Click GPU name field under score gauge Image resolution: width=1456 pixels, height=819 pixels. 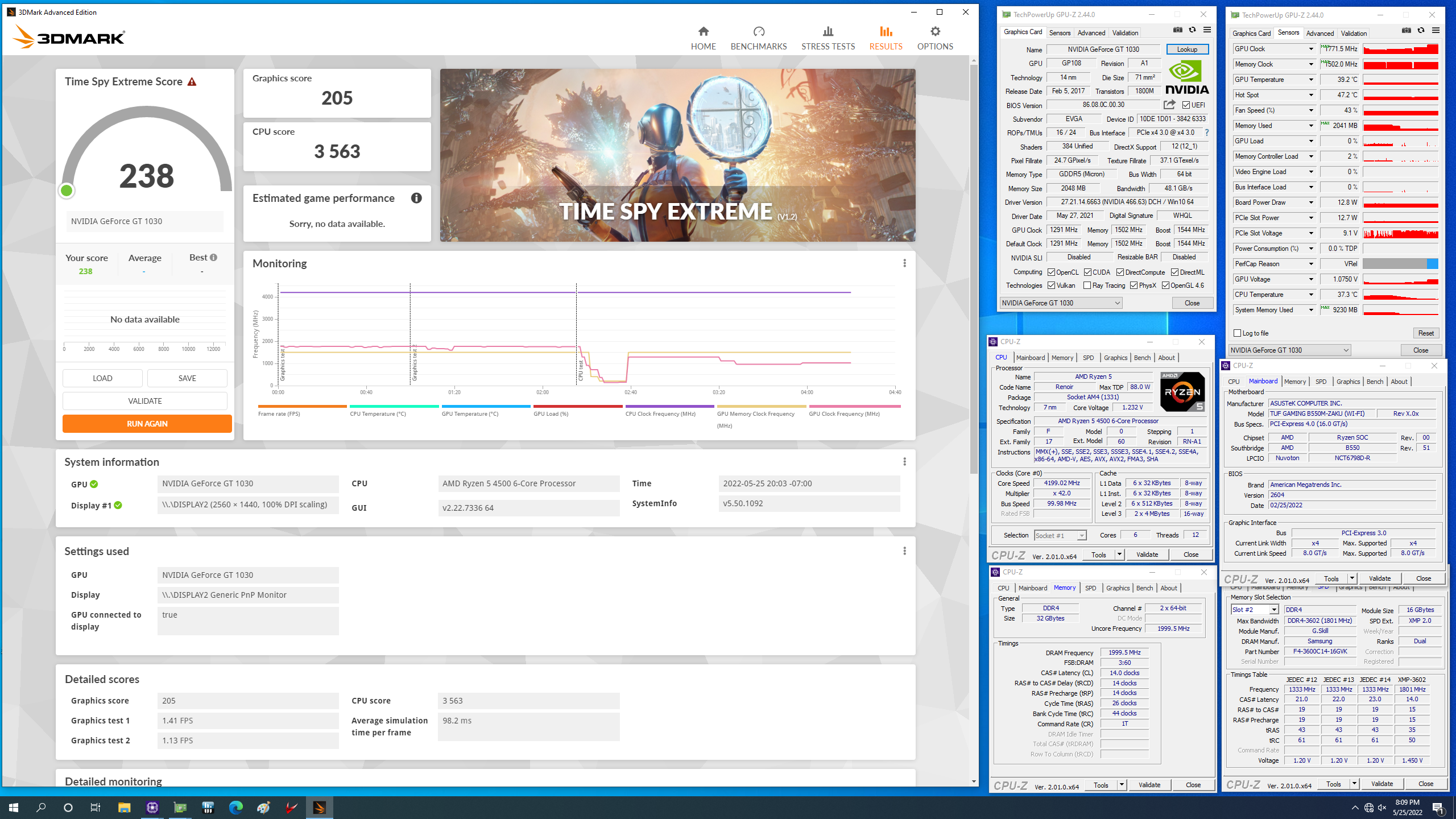coord(144,221)
